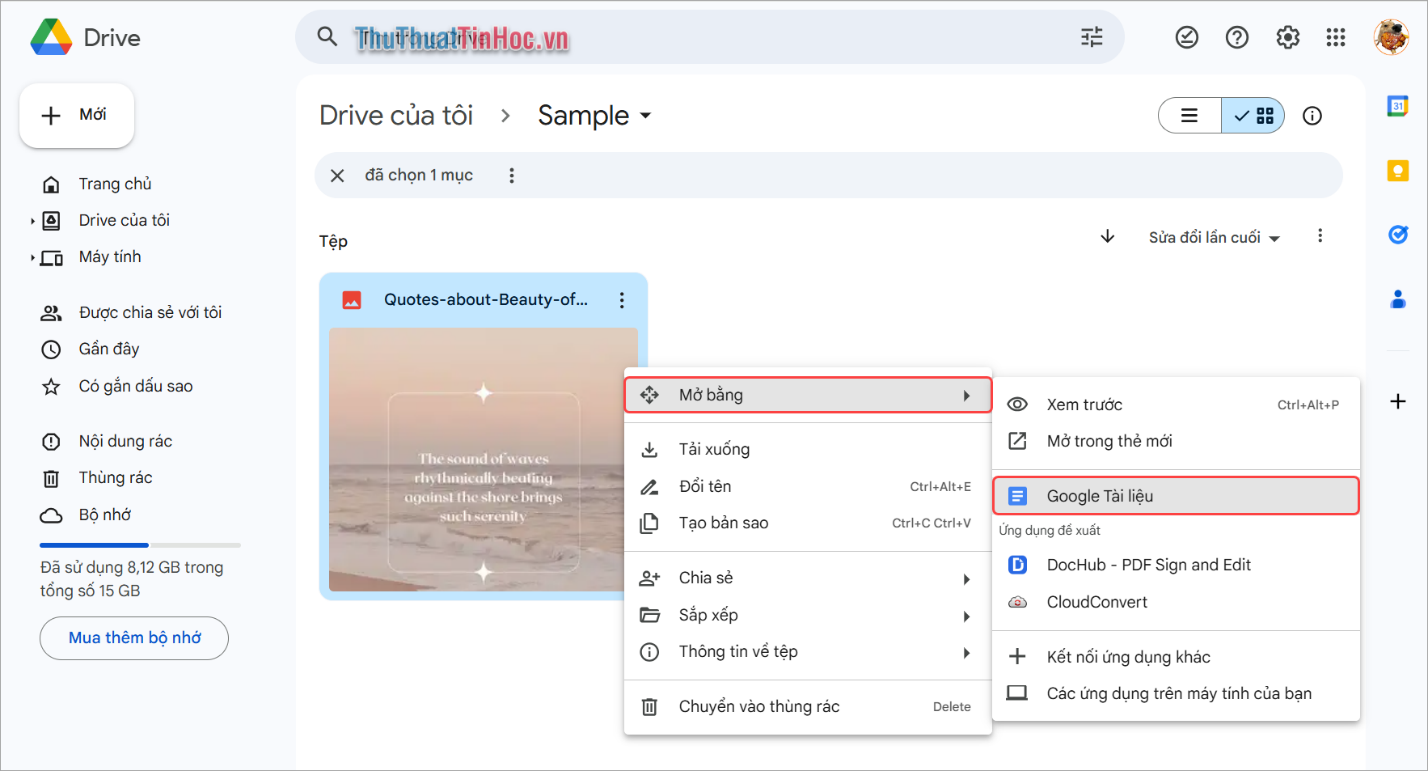Click Mua thêm bộ nhớ to buy storage
Image resolution: width=1428 pixels, height=771 pixels.
click(133, 638)
